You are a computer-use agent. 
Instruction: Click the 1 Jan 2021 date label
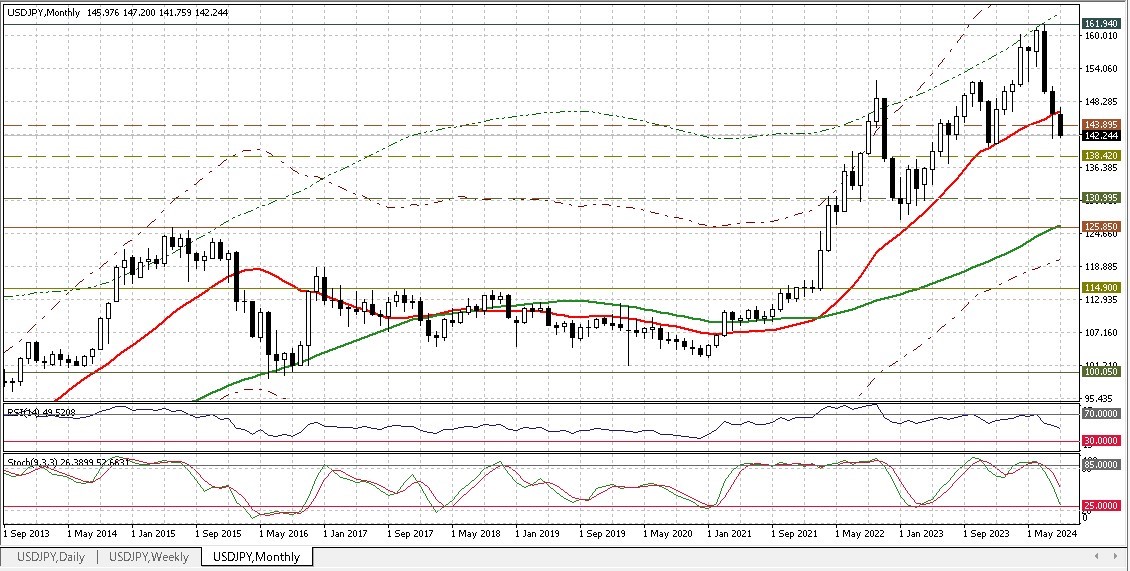tap(730, 534)
